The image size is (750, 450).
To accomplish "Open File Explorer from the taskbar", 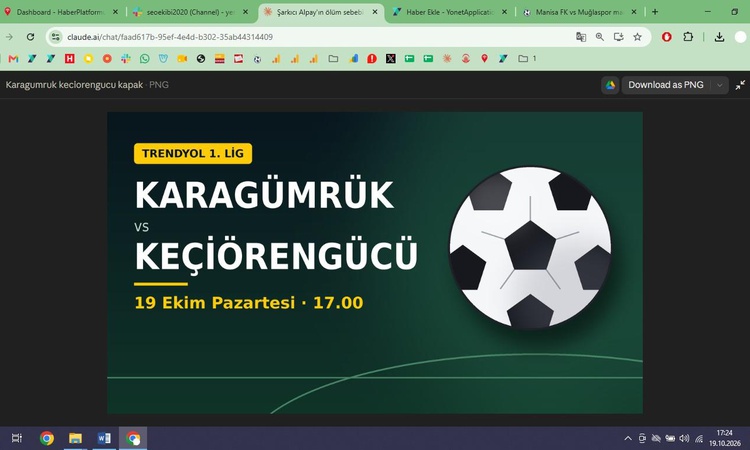I will point(75,438).
